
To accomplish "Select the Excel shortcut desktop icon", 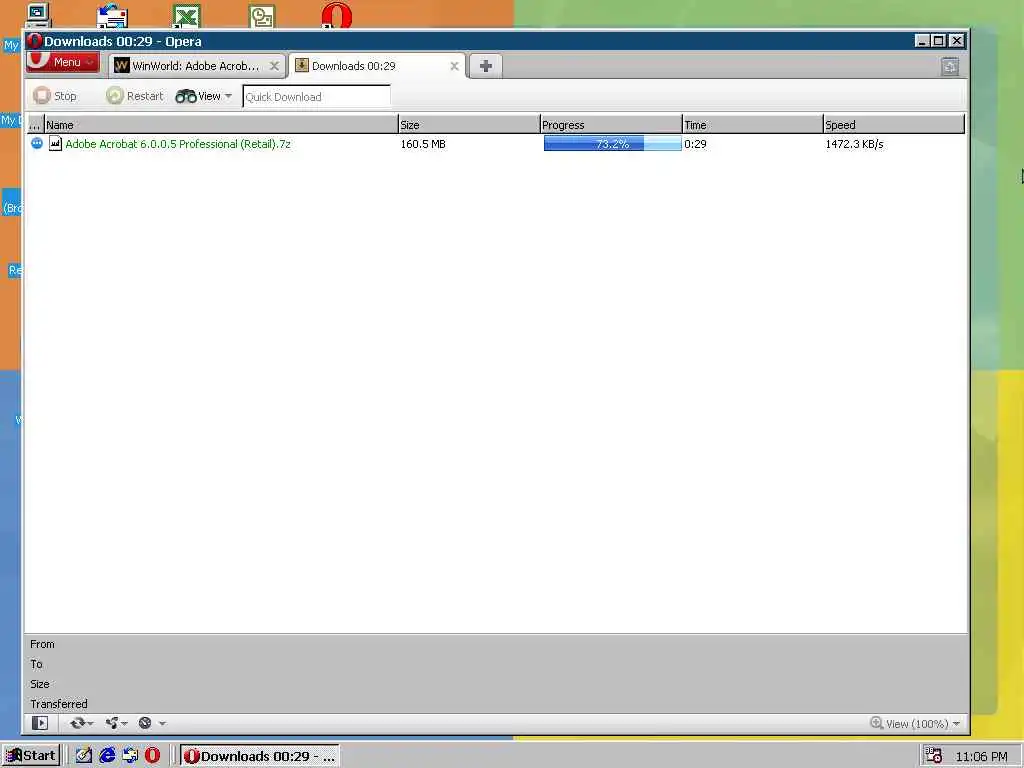I will tap(186, 16).
